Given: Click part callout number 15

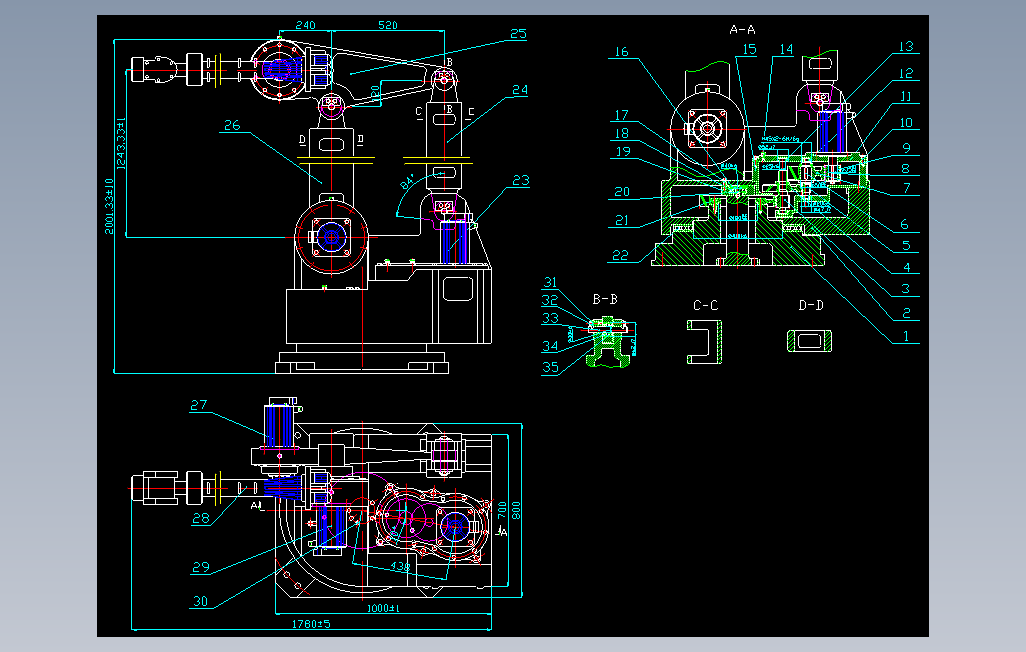Looking at the screenshot, I should [x=750, y=49].
